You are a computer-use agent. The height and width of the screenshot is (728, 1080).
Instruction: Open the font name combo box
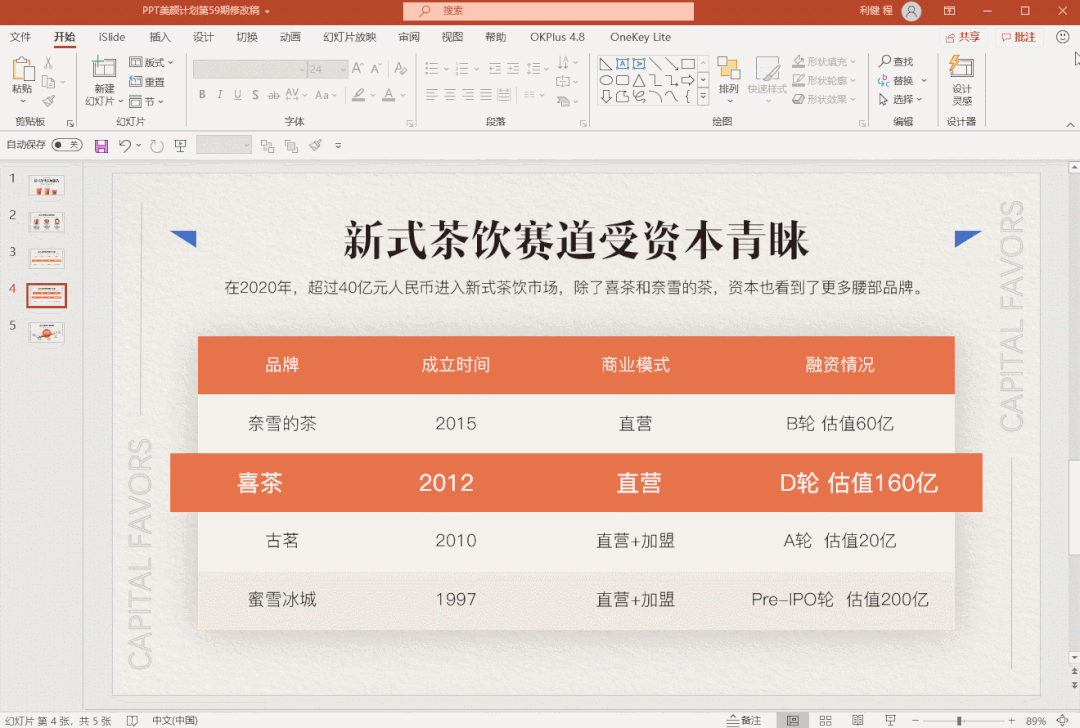click(249, 69)
